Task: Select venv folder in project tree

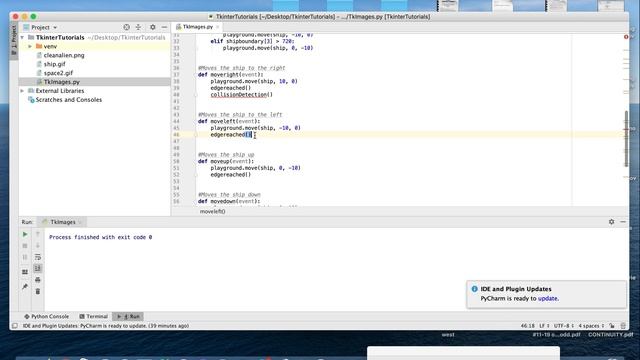Action: (50, 47)
